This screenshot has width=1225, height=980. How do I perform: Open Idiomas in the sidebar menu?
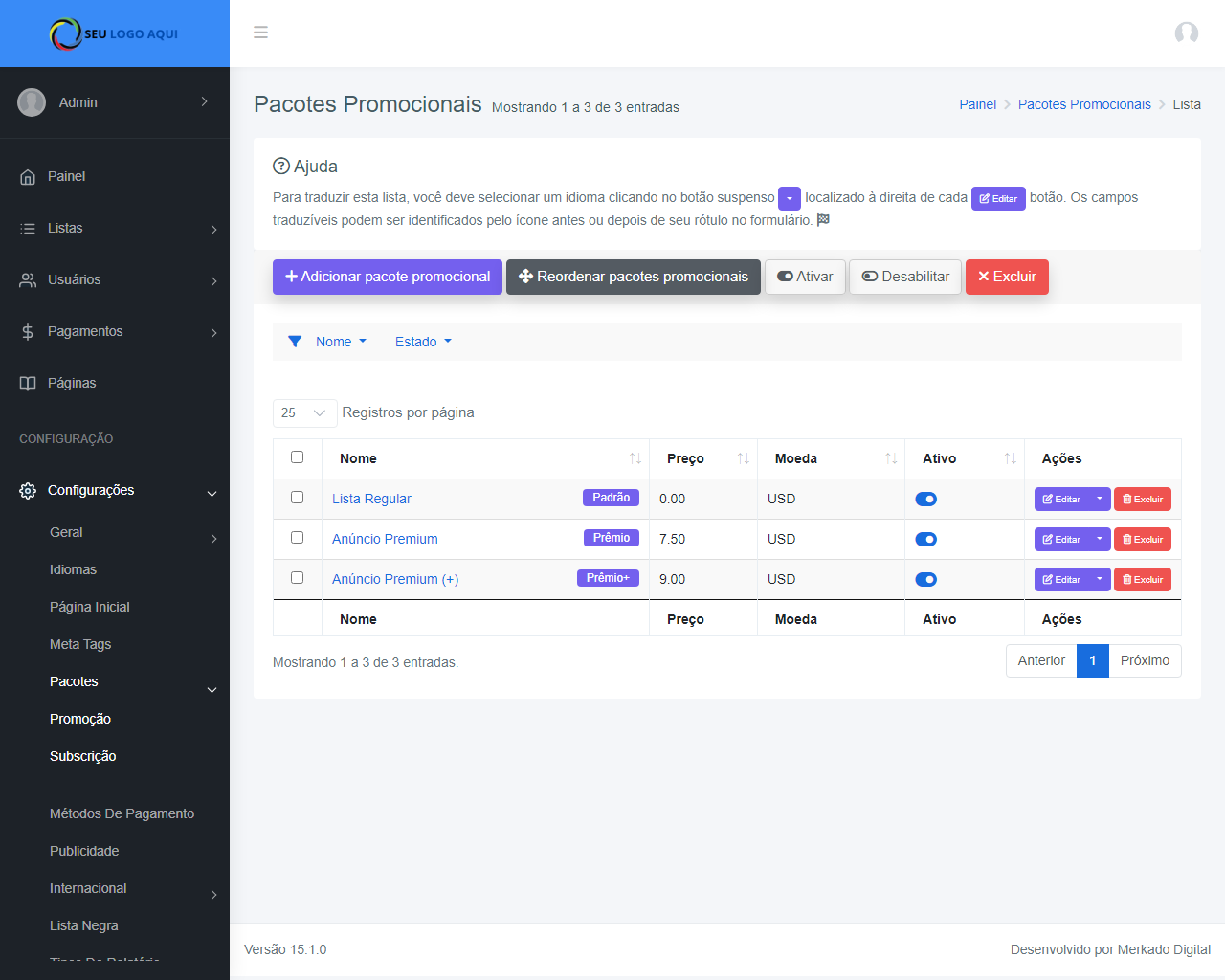point(73,570)
